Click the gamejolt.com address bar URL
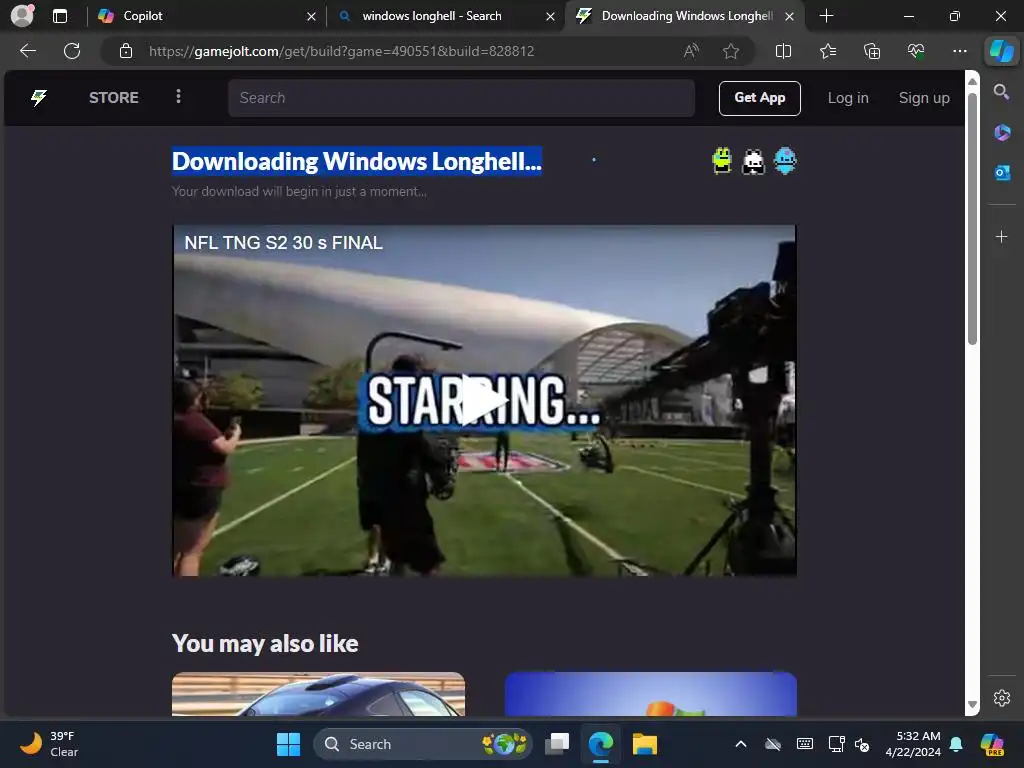Image resolution: width=1024 pixels, height=768 pixels. point(342,51)
